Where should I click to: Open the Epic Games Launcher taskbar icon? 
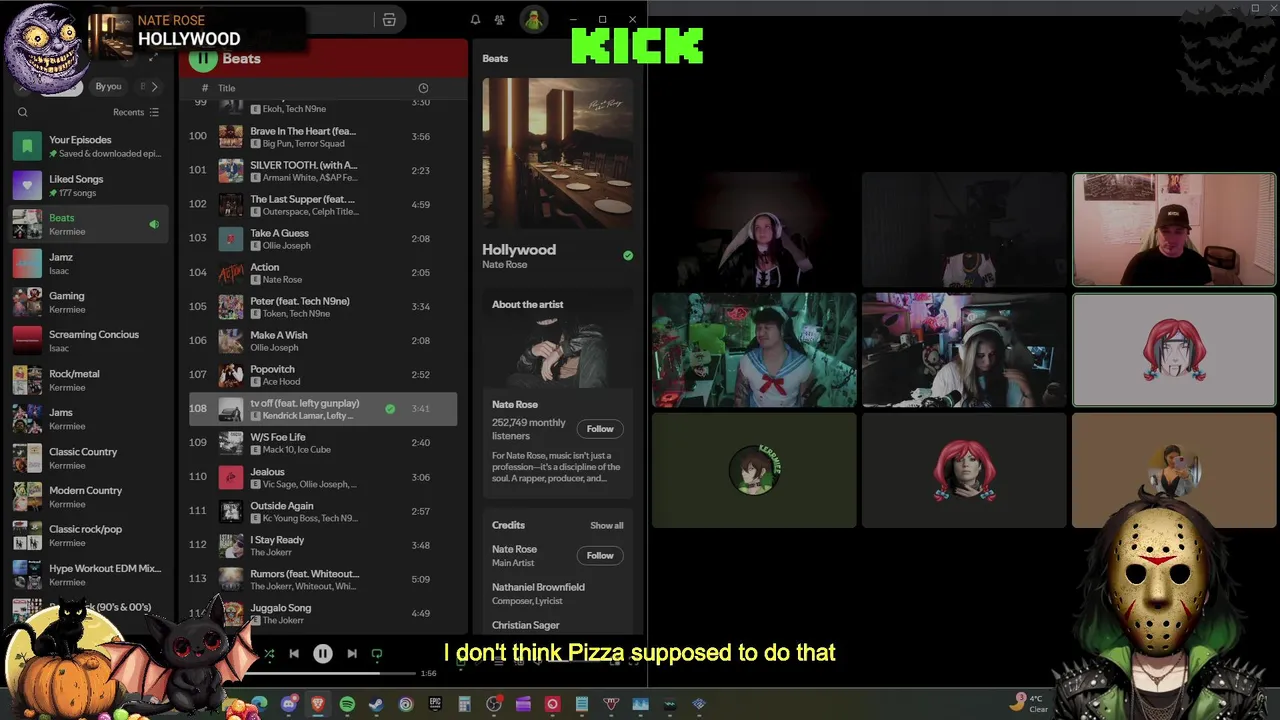tap(435, 704)
